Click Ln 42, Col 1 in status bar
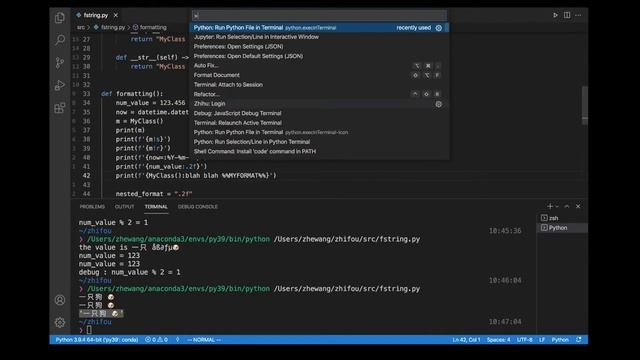Viewport: 640px width, 360px height. pyautogui.click(x=466, y=340)
